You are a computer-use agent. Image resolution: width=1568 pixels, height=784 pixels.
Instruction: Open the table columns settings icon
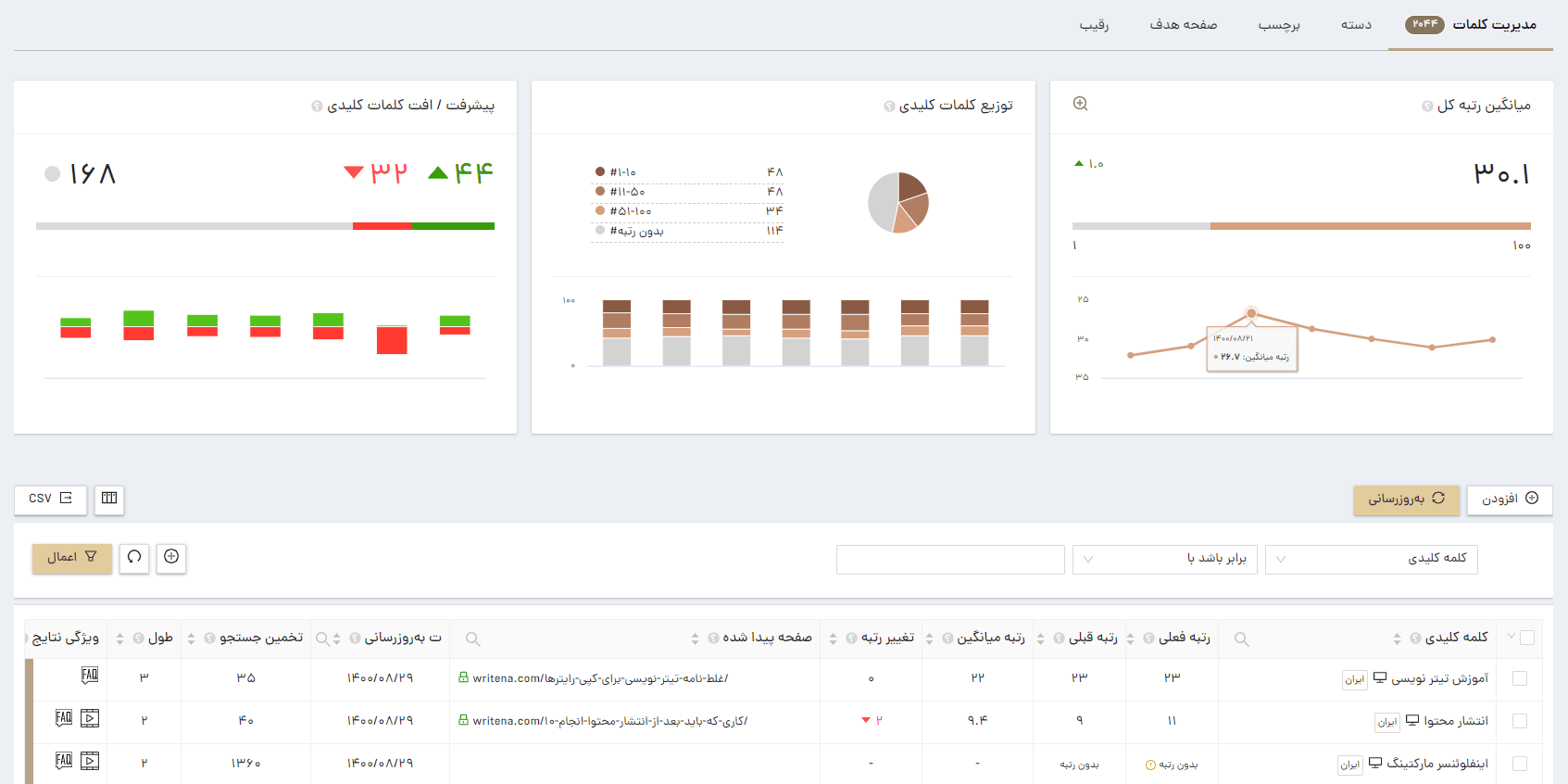(109, 499)
